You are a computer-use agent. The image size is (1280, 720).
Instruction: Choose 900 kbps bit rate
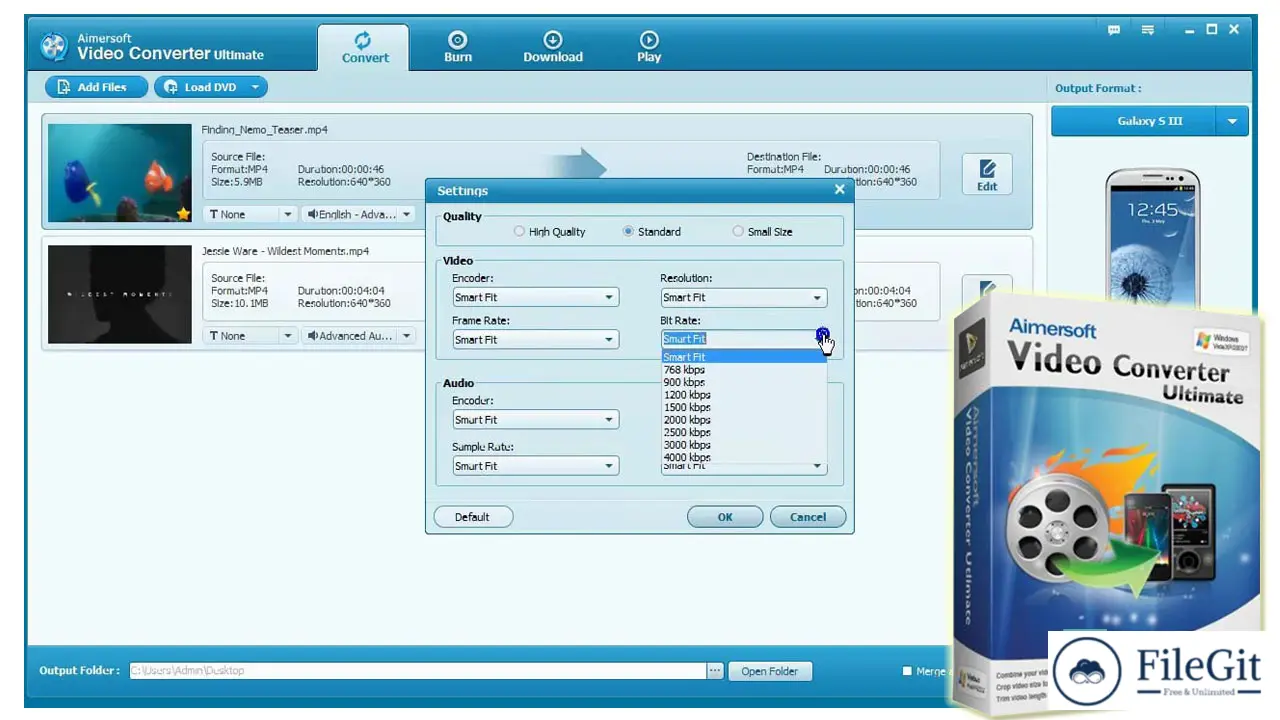pyautogui.click(x=743, y=382)
